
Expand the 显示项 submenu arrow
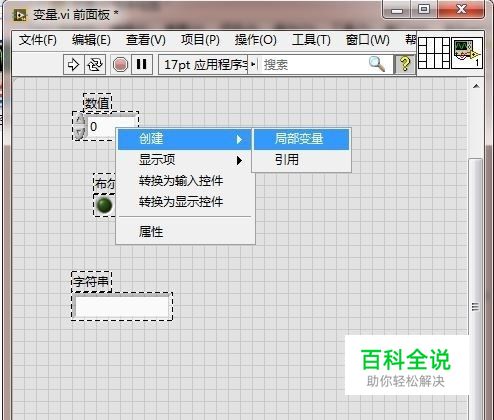click(239, 160)
